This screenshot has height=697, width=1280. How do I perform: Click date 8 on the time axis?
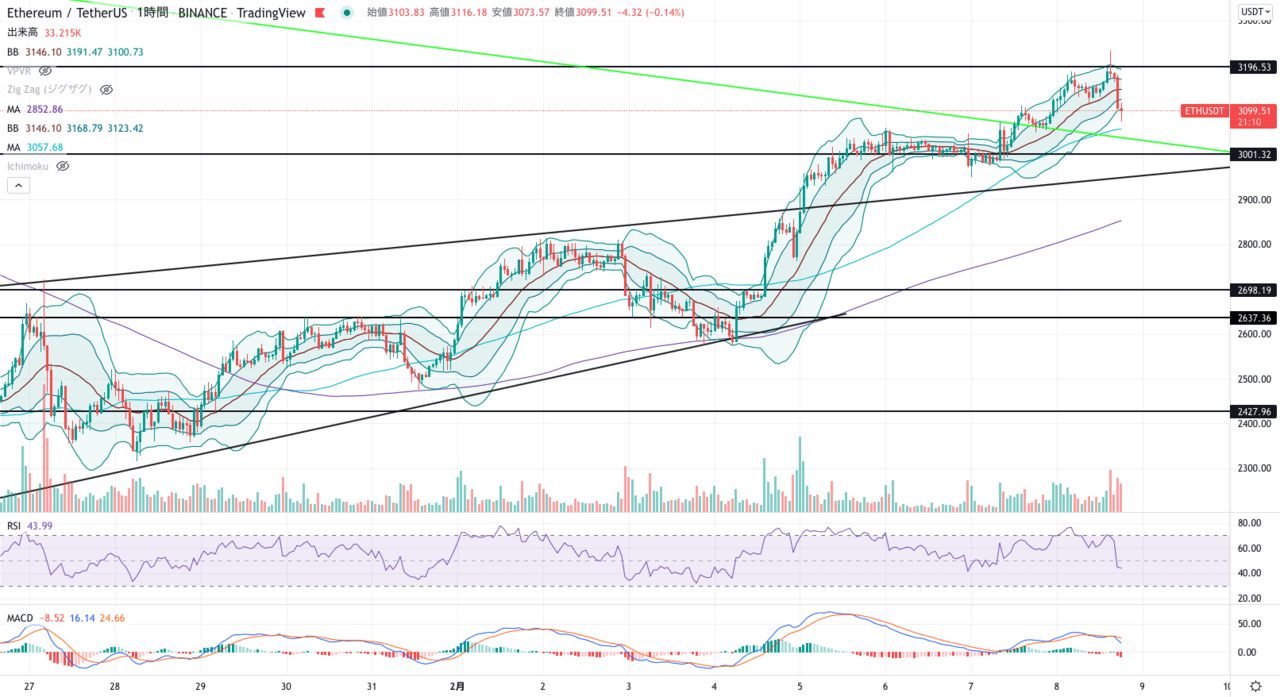[1057, 686]
